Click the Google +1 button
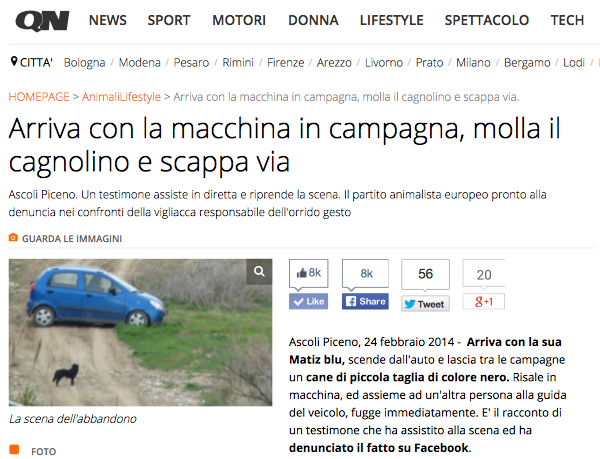Image resolution: width=600 pixels, height=459 pixels. (x=484, y=301)
